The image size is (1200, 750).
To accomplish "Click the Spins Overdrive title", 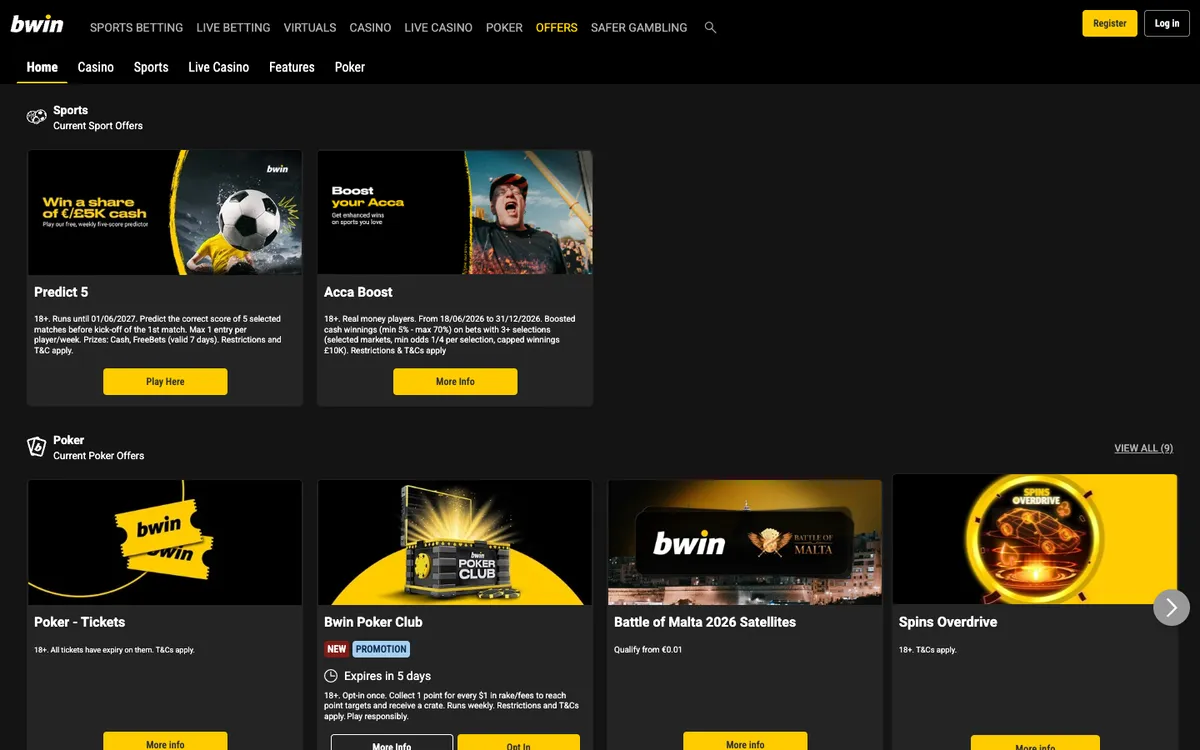I will click(948, 622).
